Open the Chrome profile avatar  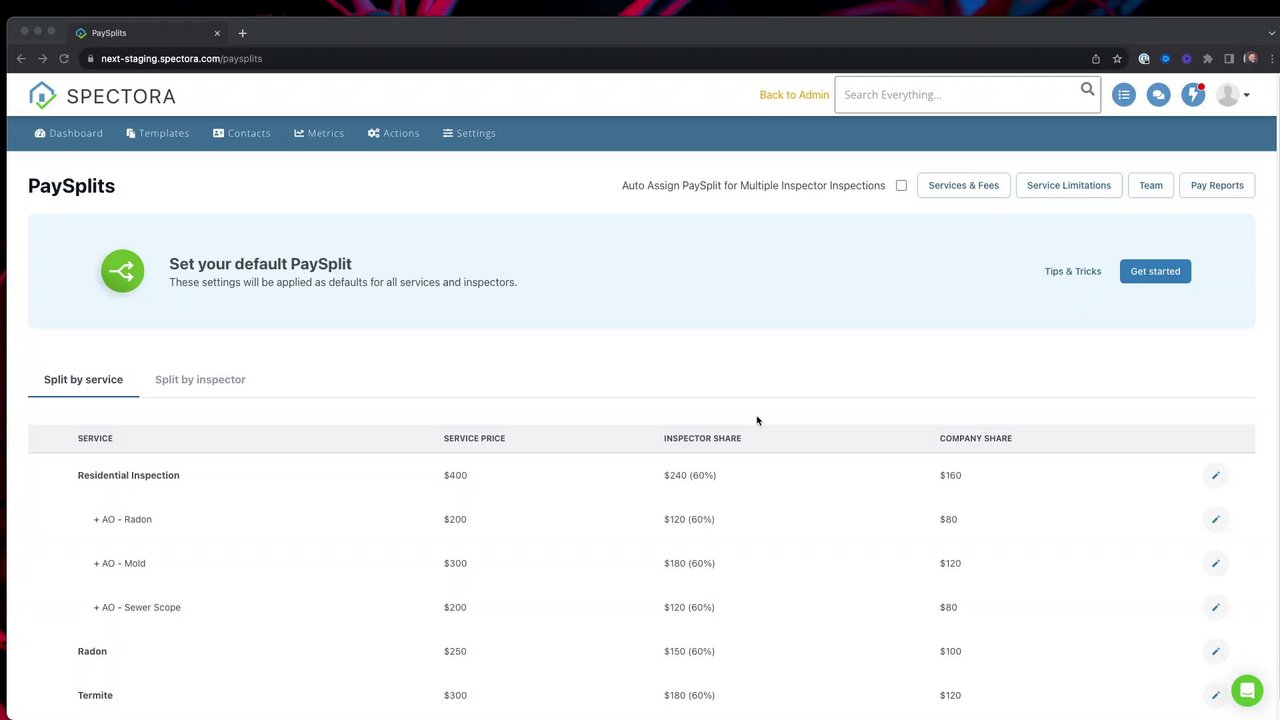click(x=1250, y=59)
